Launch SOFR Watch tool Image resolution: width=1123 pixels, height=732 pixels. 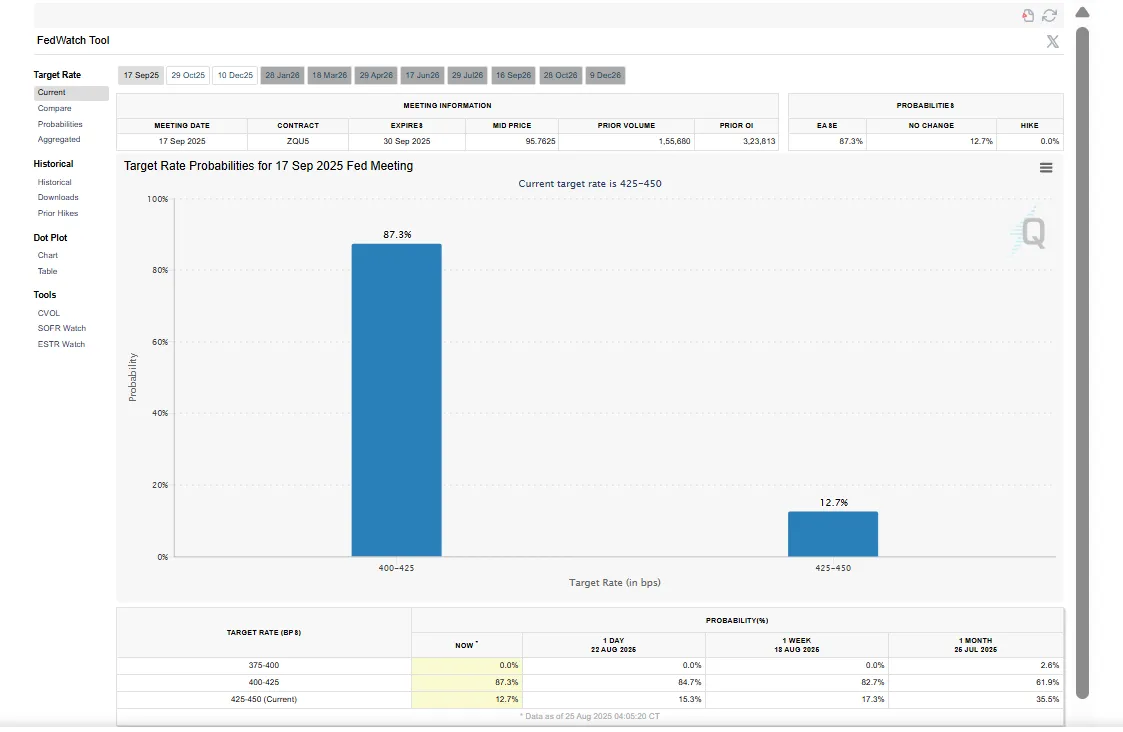point(62,328)
